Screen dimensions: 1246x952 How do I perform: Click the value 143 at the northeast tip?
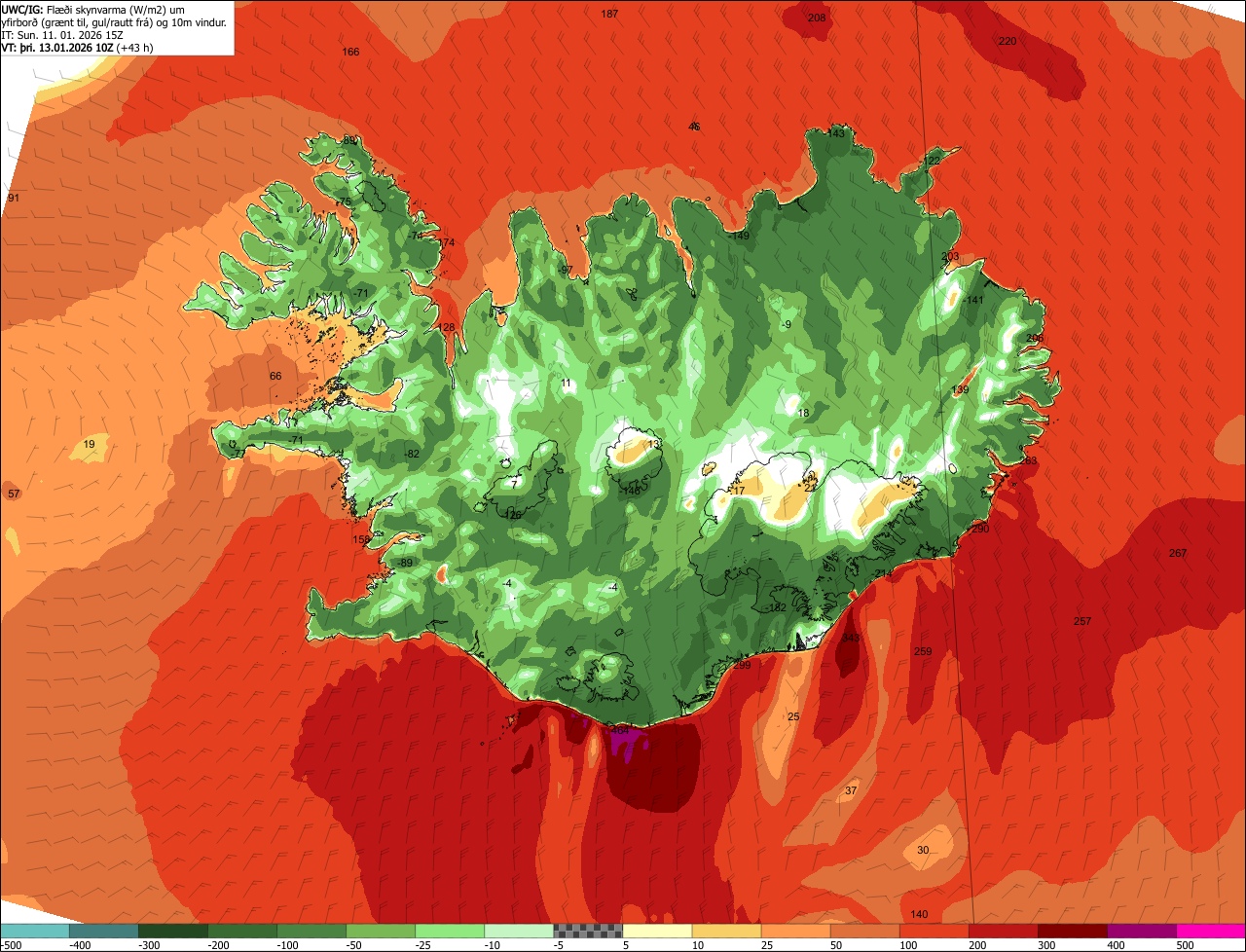click(x=836, y=133)
